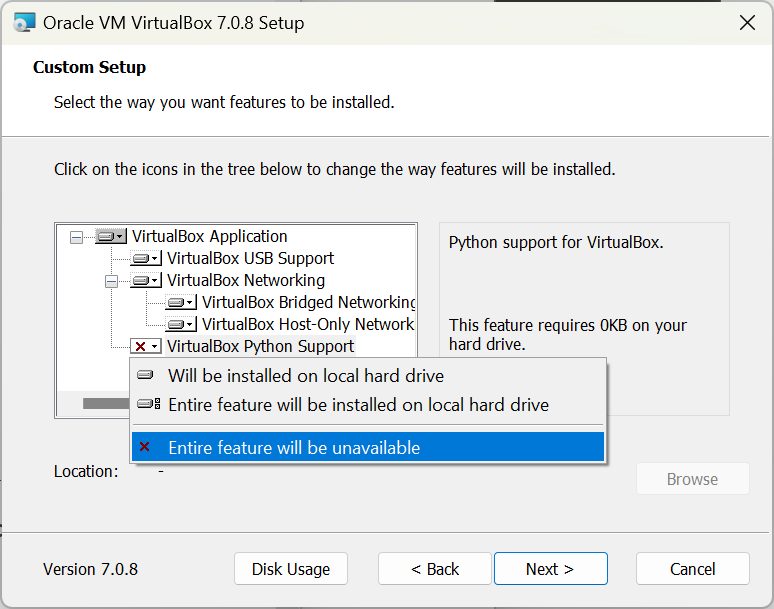774x609 pixels.
Task: Open the Disk Usage dialog
Action: click(291, 569)
